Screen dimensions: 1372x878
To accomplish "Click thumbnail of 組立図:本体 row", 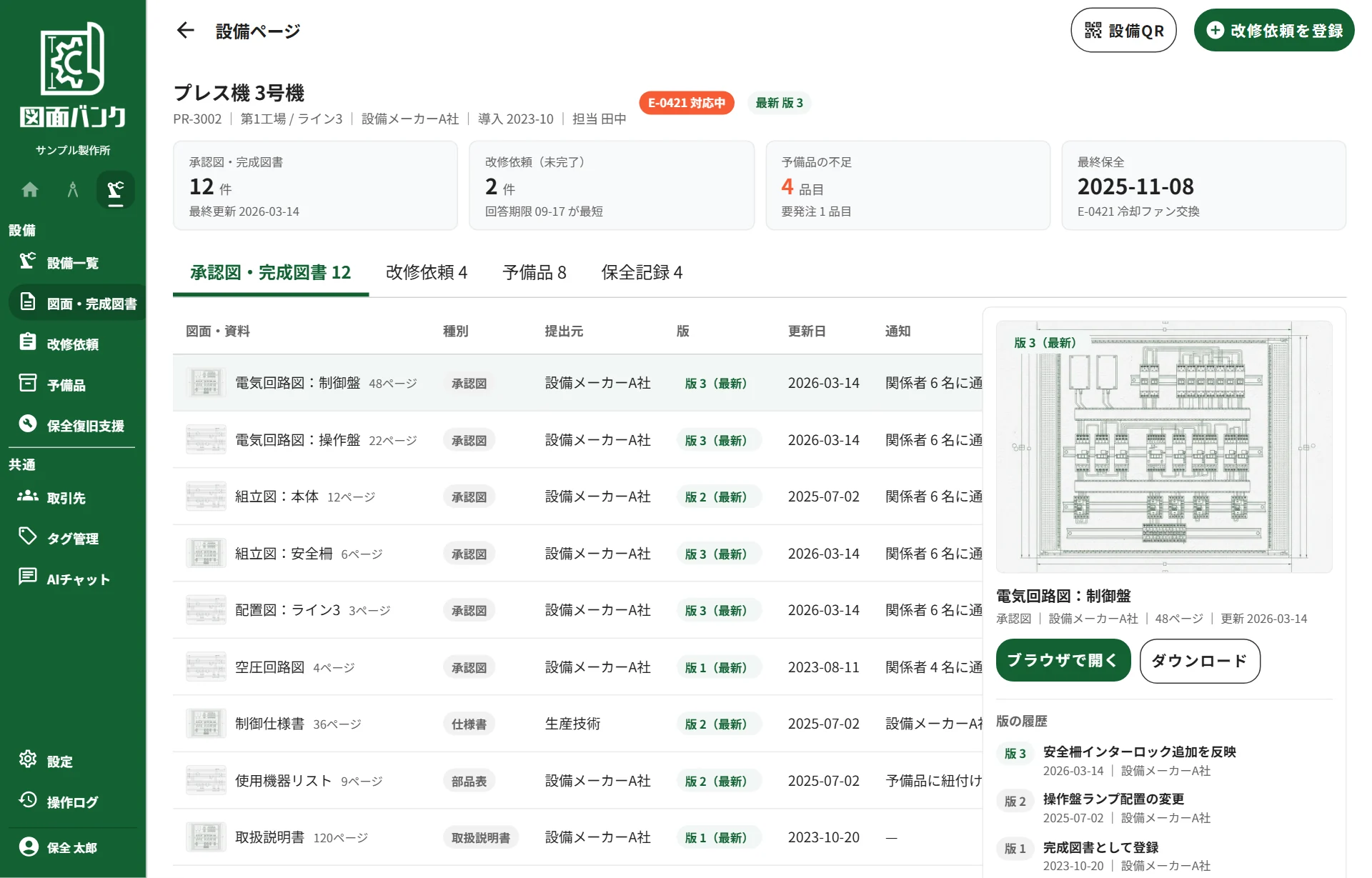I will (x=206, y=497).
